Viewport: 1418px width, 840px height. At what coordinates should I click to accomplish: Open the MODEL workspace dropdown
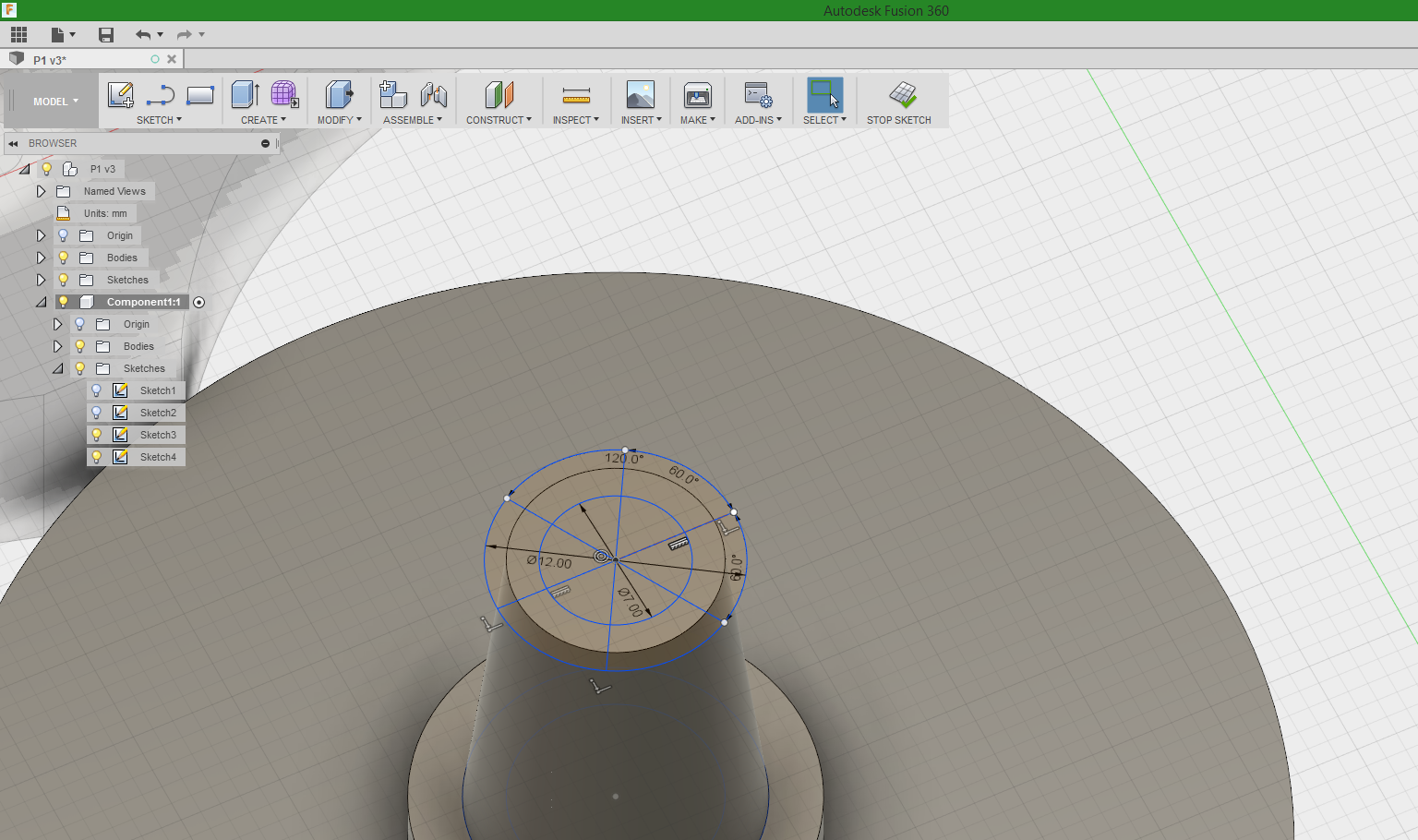[x=55, y=102]
